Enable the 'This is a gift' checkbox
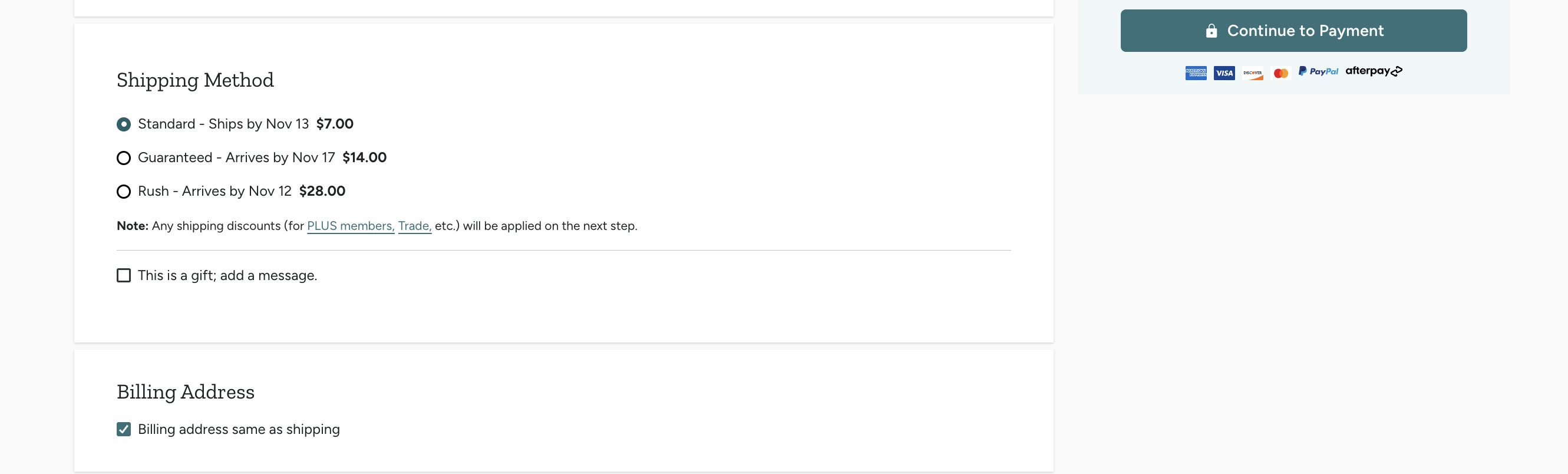 [124, 275]
